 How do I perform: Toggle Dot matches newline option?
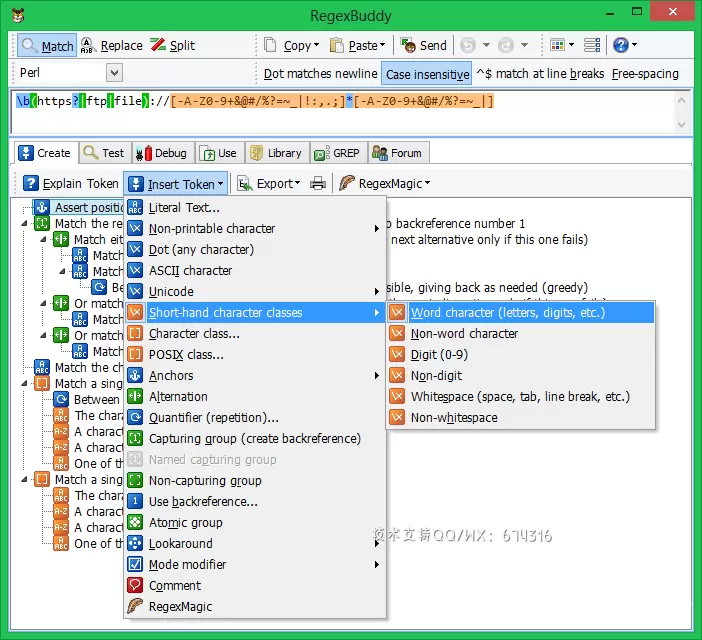(321, 73)
